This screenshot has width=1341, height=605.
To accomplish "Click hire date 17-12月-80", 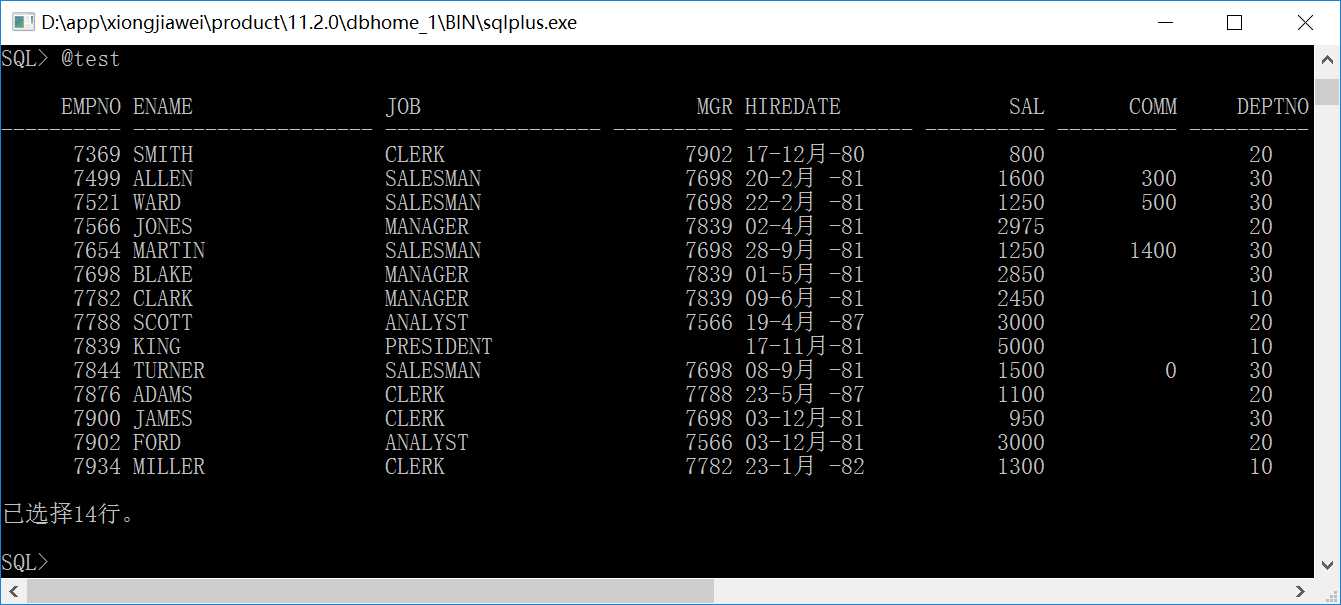I will [x=805, y=155].
